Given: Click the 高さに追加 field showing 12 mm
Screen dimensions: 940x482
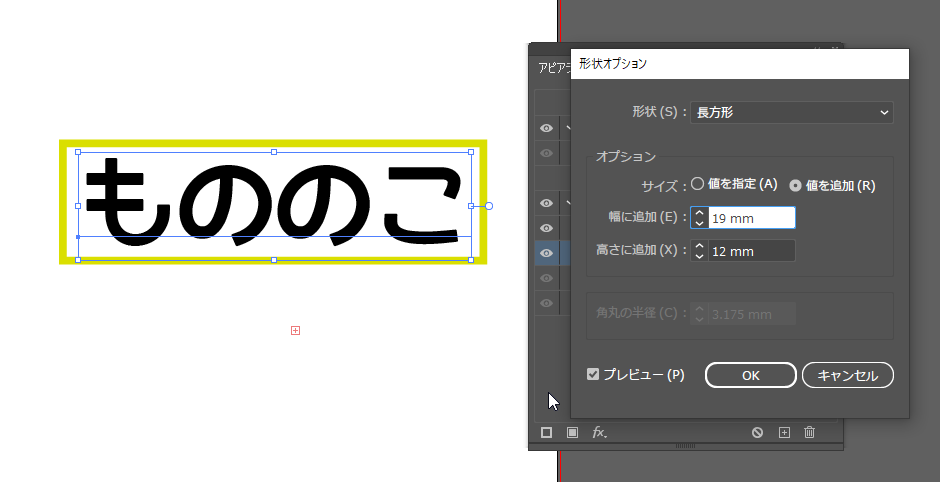Looking at the screenshot, I should click(751, 251).
